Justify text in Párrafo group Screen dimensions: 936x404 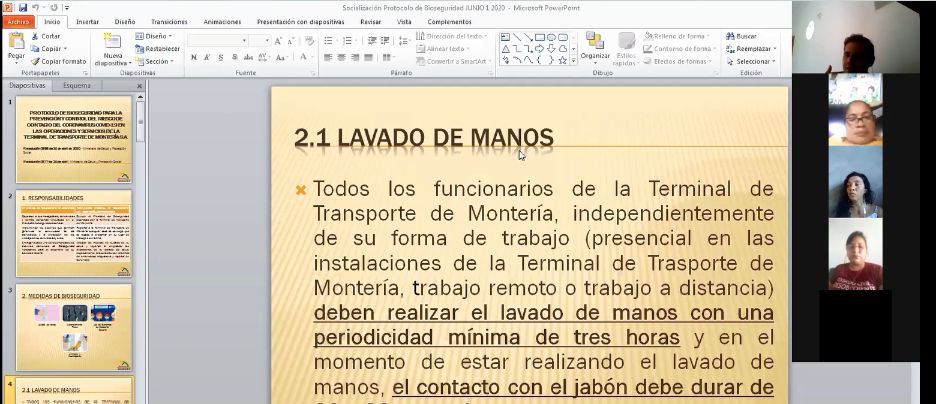(x=368, y=57)
